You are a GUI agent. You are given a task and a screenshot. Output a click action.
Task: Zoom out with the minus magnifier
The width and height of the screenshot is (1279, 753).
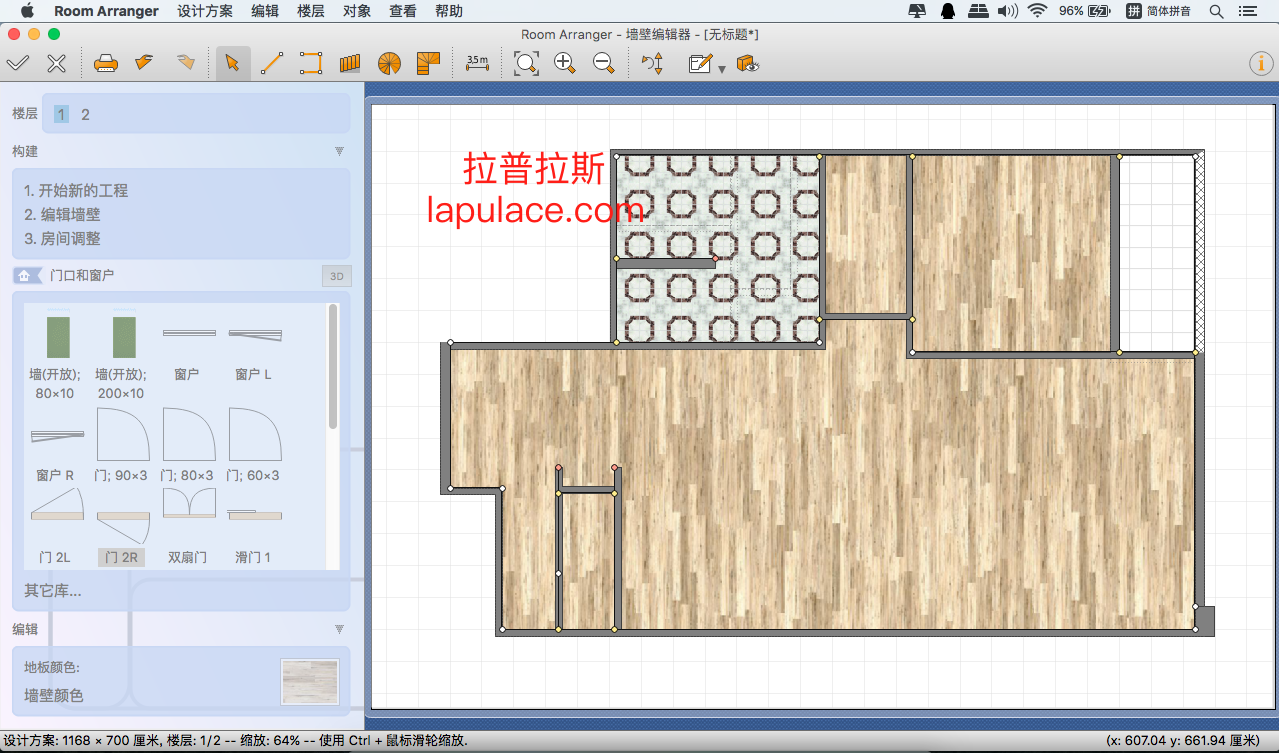(x=603, y=63)
